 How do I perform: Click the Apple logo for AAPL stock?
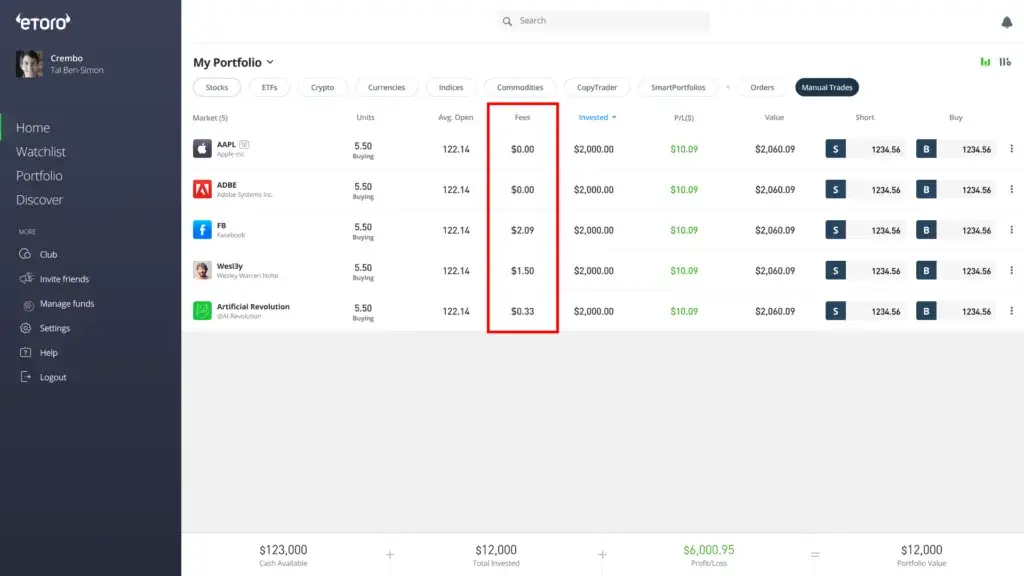pyautogui.click(x=203, y=147)
